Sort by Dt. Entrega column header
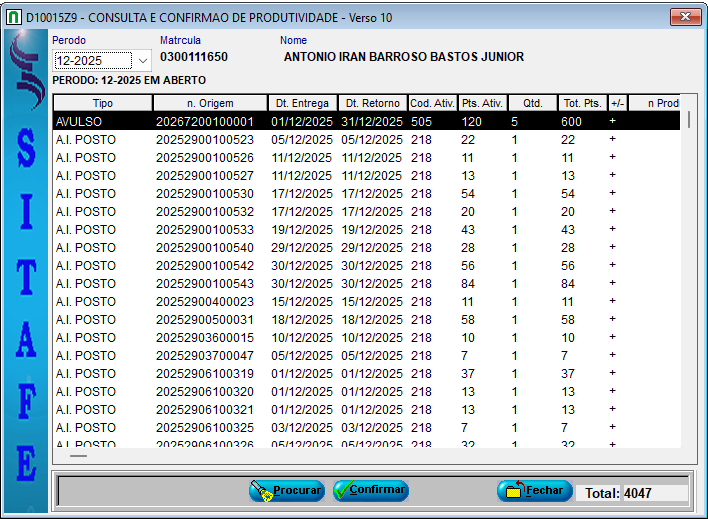 301,103
